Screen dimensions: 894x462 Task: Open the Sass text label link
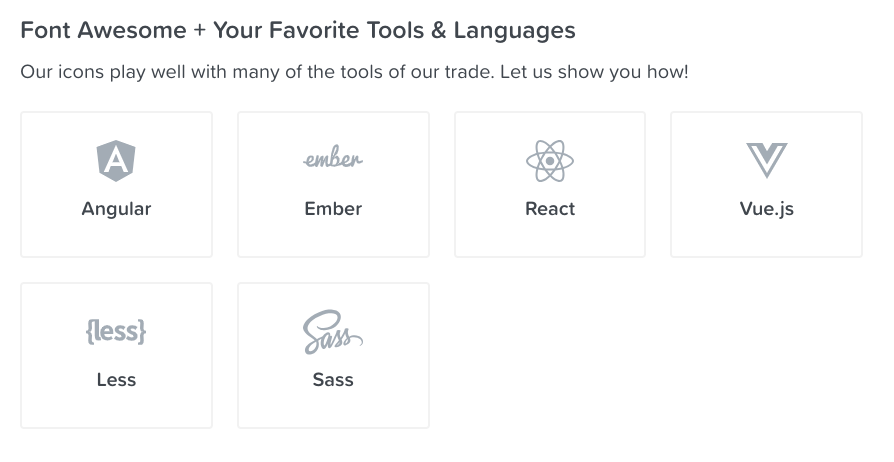coord(333,380)
